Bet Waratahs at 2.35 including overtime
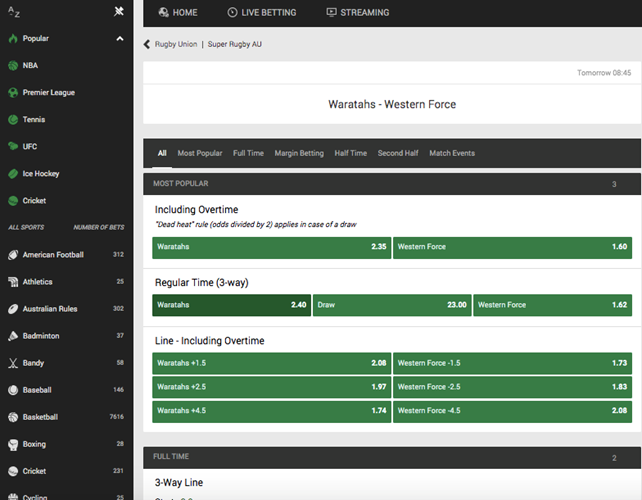 (271, 248)
